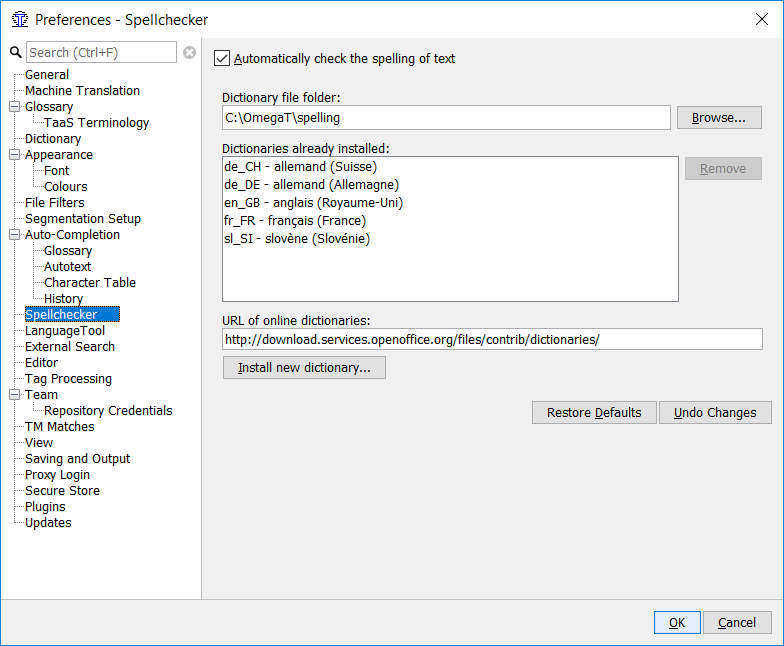
Task: Open Tag Processing preferences
Action: point(68,378)
